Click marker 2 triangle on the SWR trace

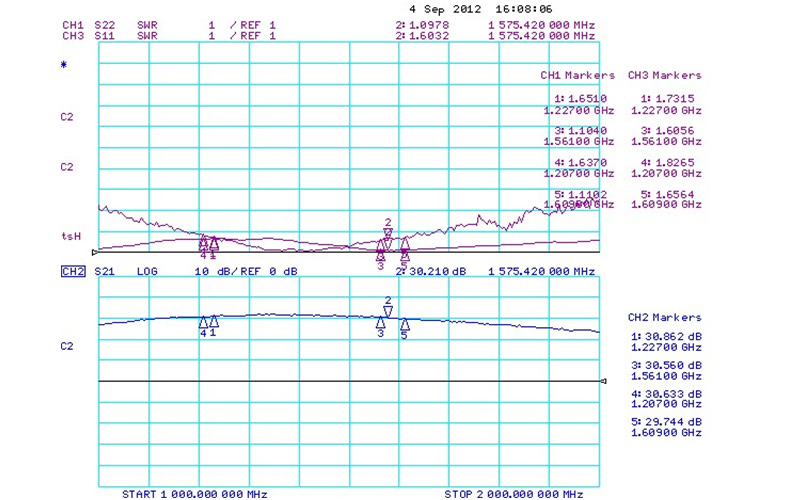(x=388, y=234)
